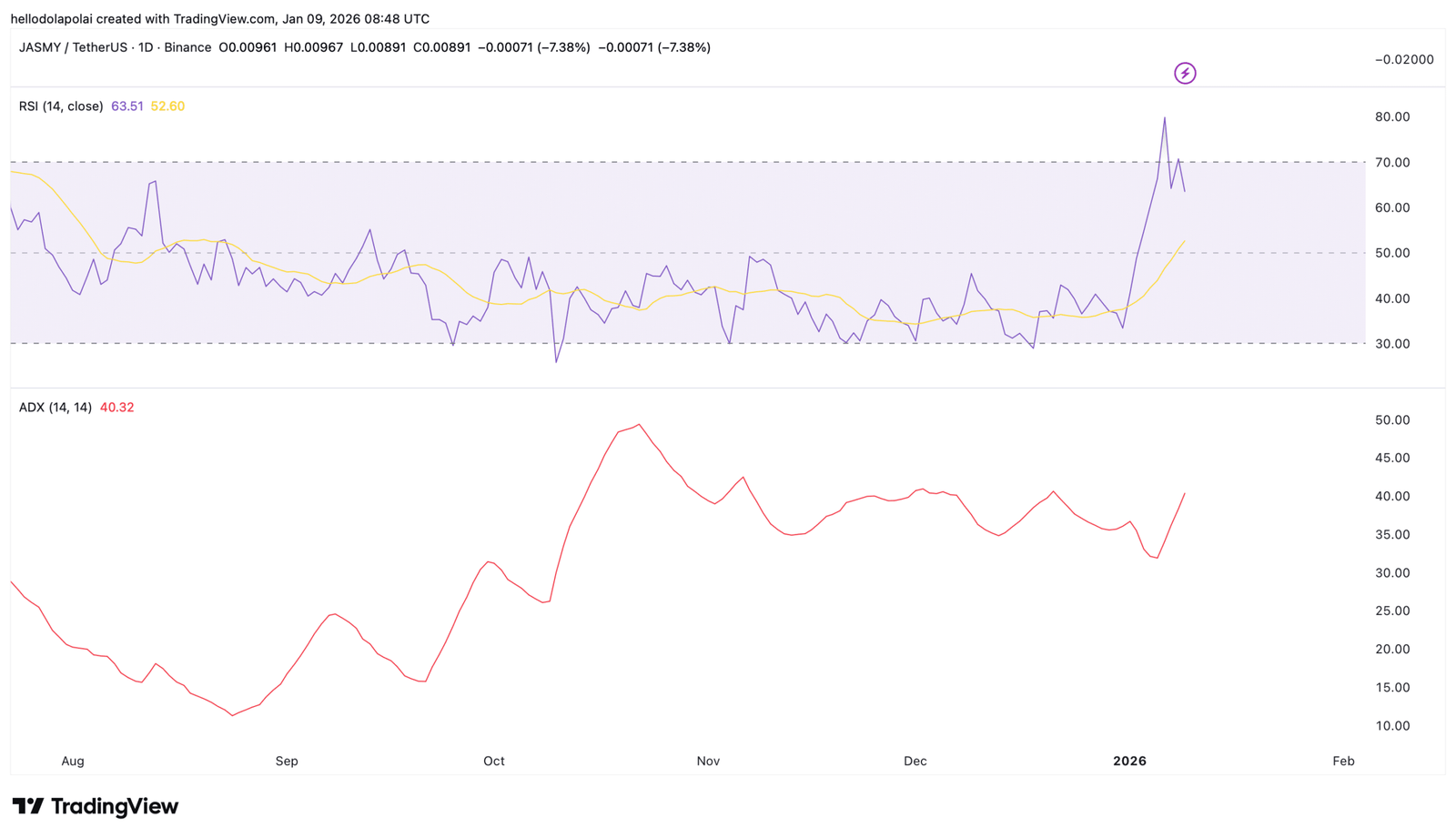Click the ADX line's highest peak in October
Screen dimensions: 1456x838
639,424
